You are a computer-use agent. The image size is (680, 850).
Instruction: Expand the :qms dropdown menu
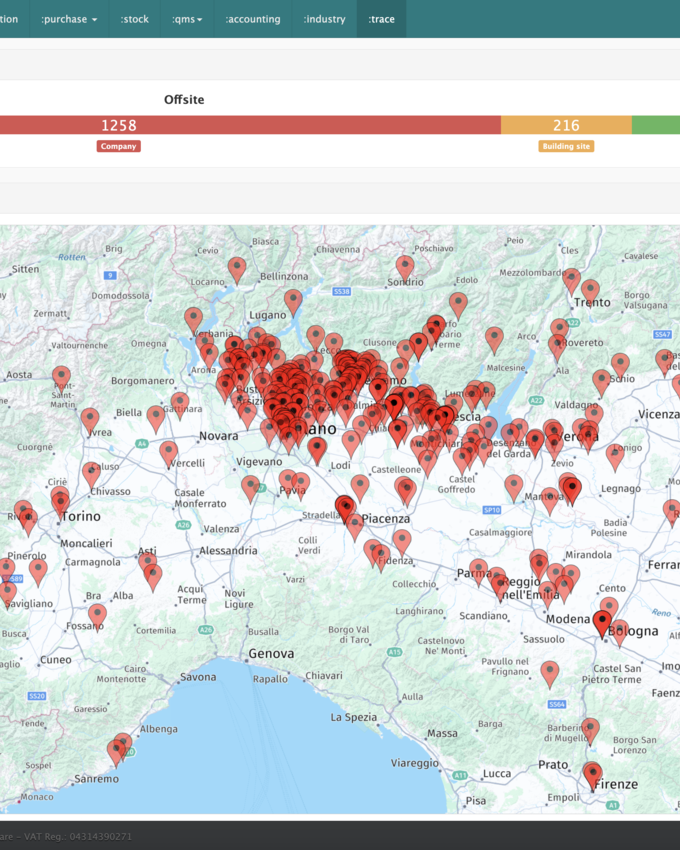pos(187,19)
